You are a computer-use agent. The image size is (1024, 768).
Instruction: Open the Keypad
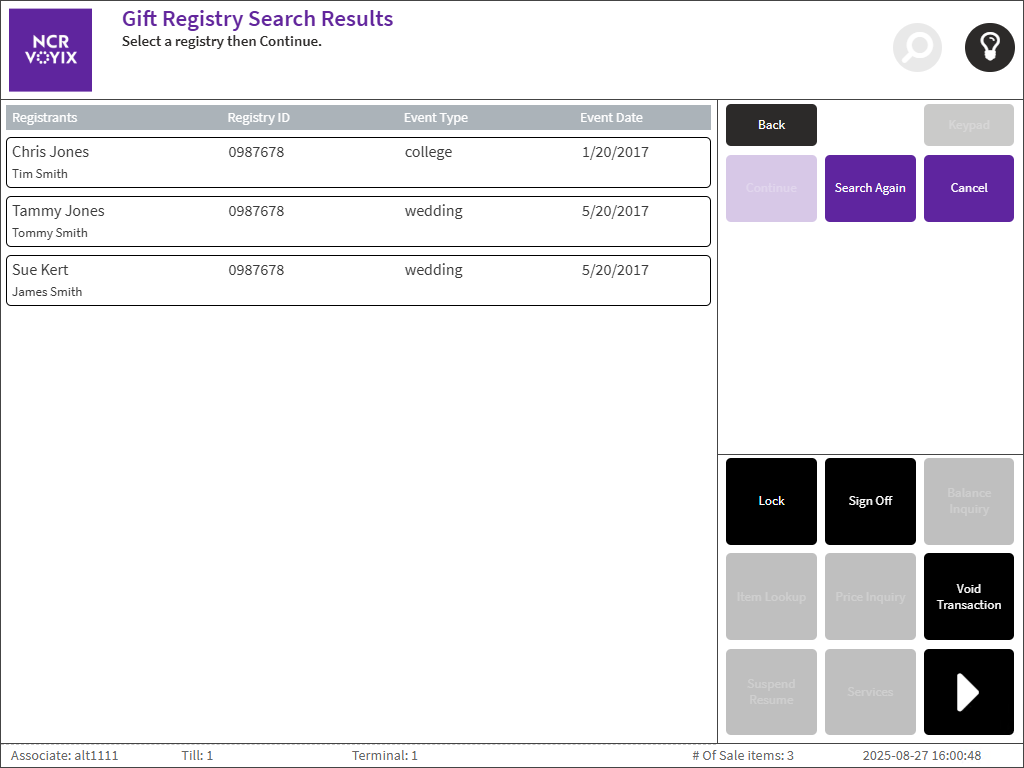click(968, 125)
